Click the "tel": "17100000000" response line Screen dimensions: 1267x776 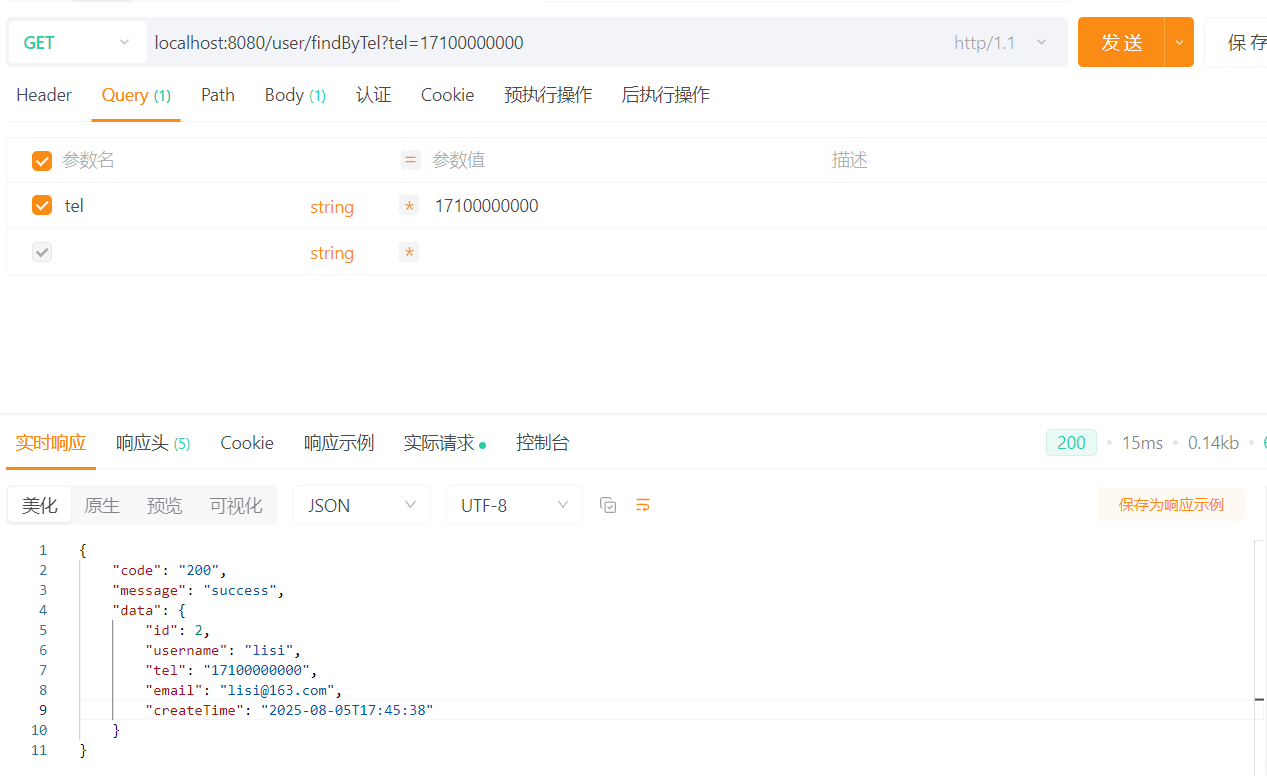pos(231,670)
